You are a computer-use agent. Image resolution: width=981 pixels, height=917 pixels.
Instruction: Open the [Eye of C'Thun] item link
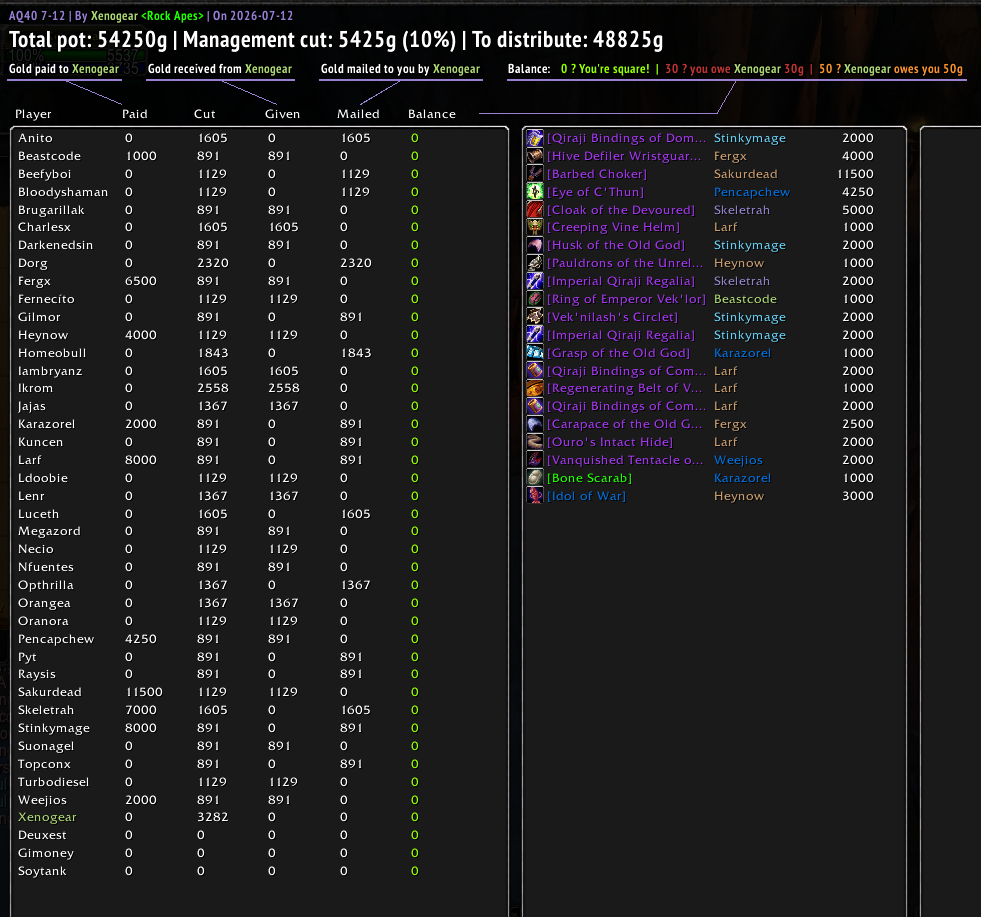tap(595, 192)
